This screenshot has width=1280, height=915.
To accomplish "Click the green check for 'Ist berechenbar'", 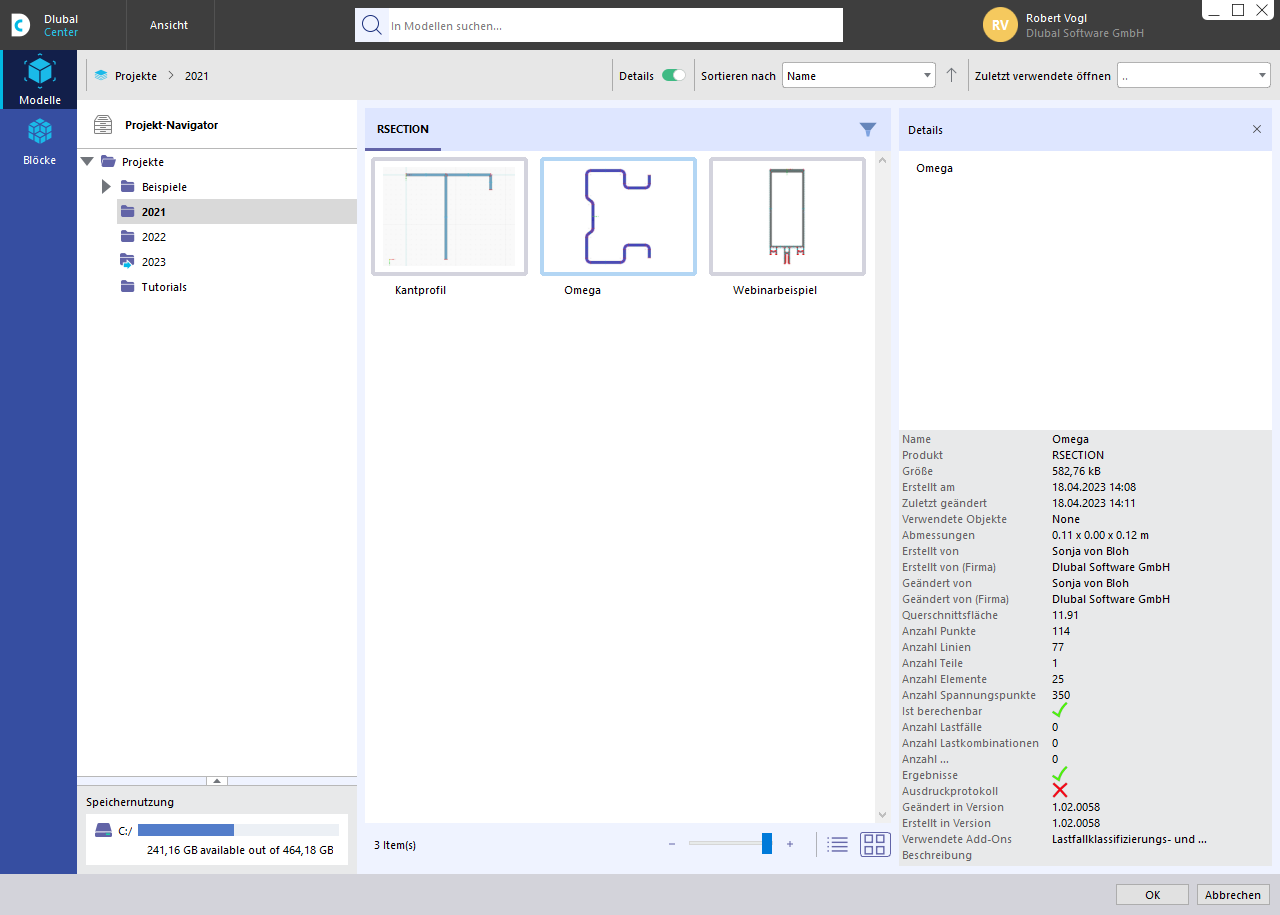I will (x=1060, y=710).
